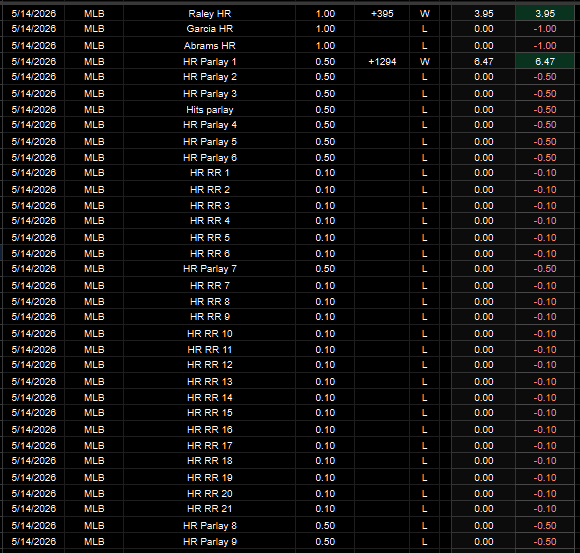The height and width of the screenshot is (553, 580).
Task: Click the HR RR 1 cell
Action: coord(209,173)
